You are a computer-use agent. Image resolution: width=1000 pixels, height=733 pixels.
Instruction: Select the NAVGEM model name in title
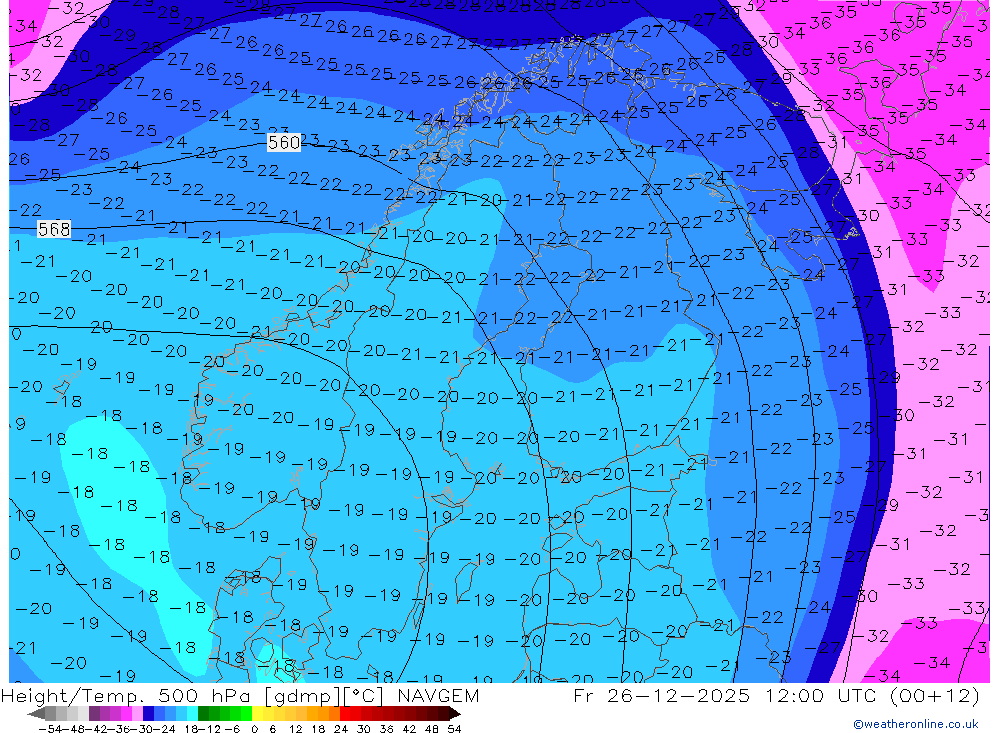point(438,695)
